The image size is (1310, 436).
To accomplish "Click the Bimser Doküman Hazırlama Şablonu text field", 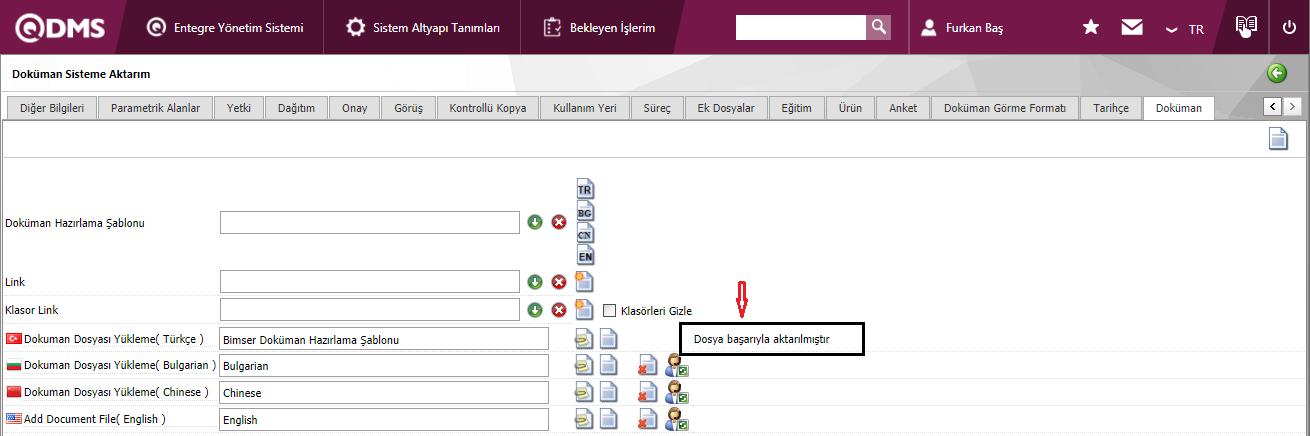I will 384,340.
